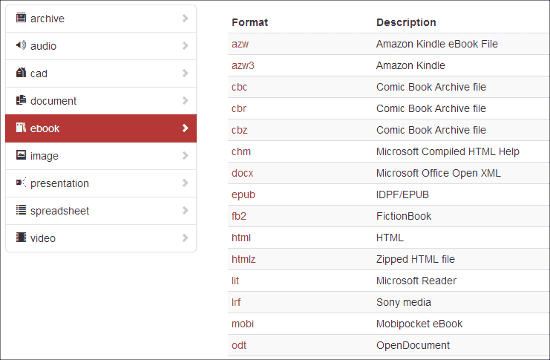Open the epub format link
This screenshot has width=550, height=360.
[243, 195]
